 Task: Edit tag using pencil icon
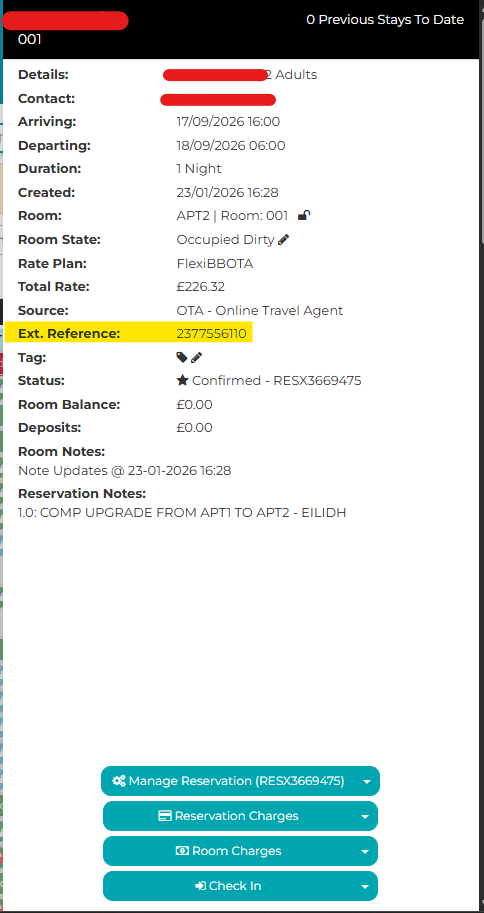197,357
